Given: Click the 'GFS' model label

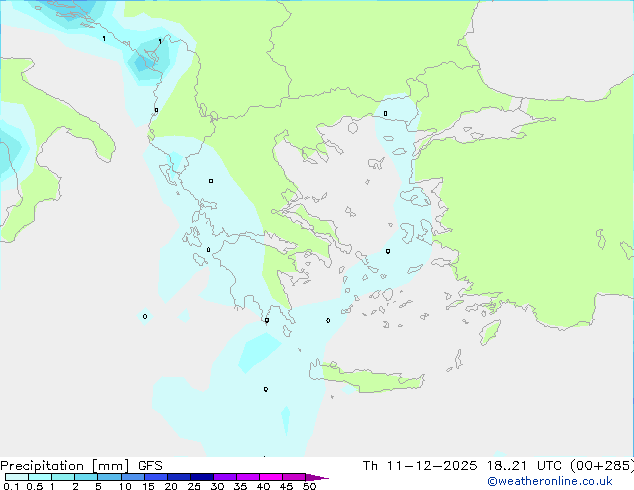Looking at the screenshot, I should pos(150,466).
